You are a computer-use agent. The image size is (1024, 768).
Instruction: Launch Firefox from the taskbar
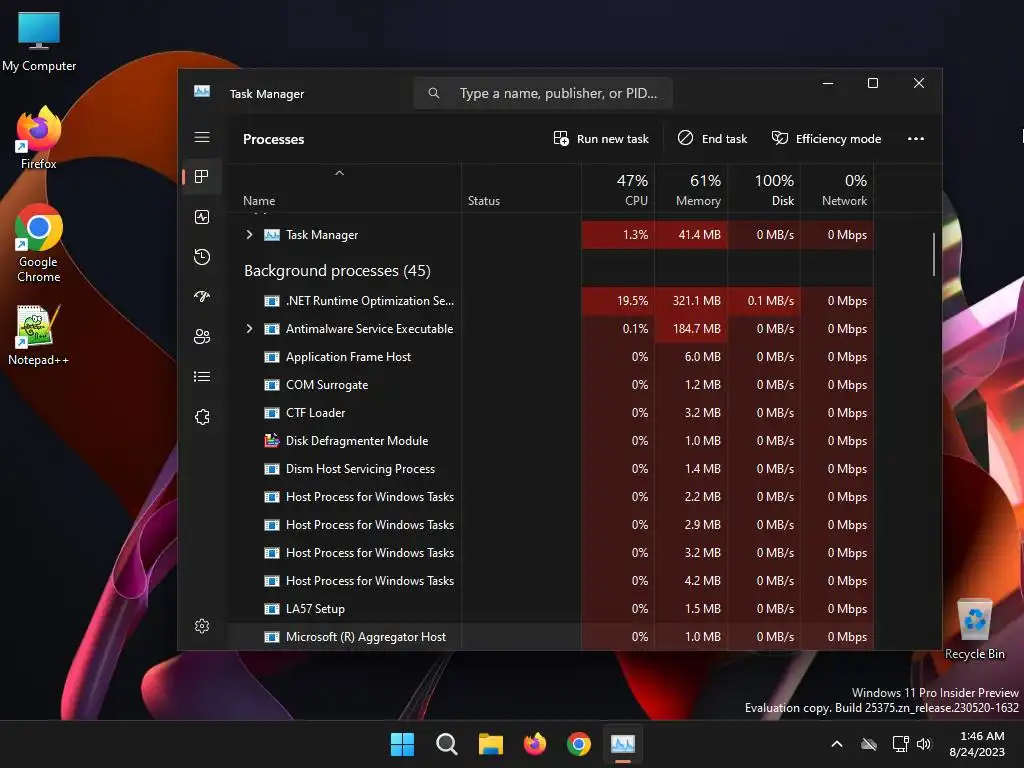click(x=535, y=744)
